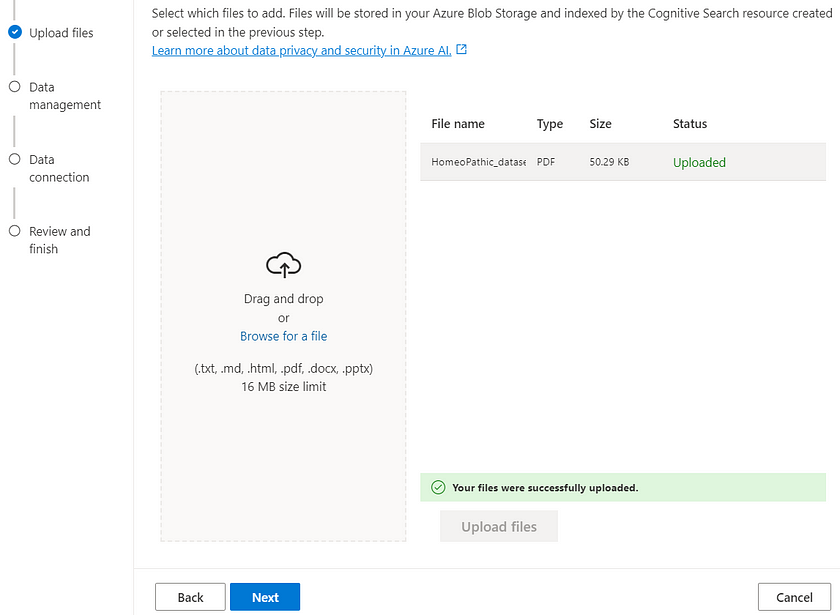The height and width of the screenshot is (615, 840).
Task: Open the Data connection step label
Action: [x=59, y=168]
